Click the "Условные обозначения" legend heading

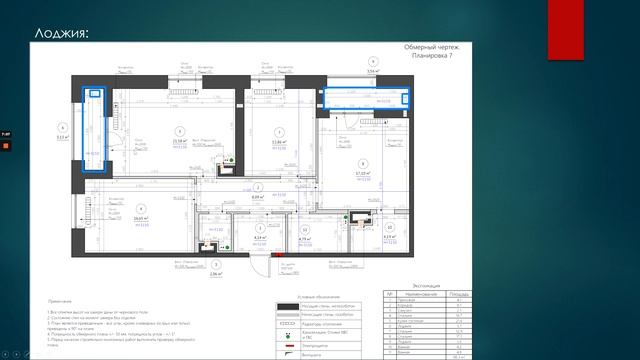coord(318,297)
